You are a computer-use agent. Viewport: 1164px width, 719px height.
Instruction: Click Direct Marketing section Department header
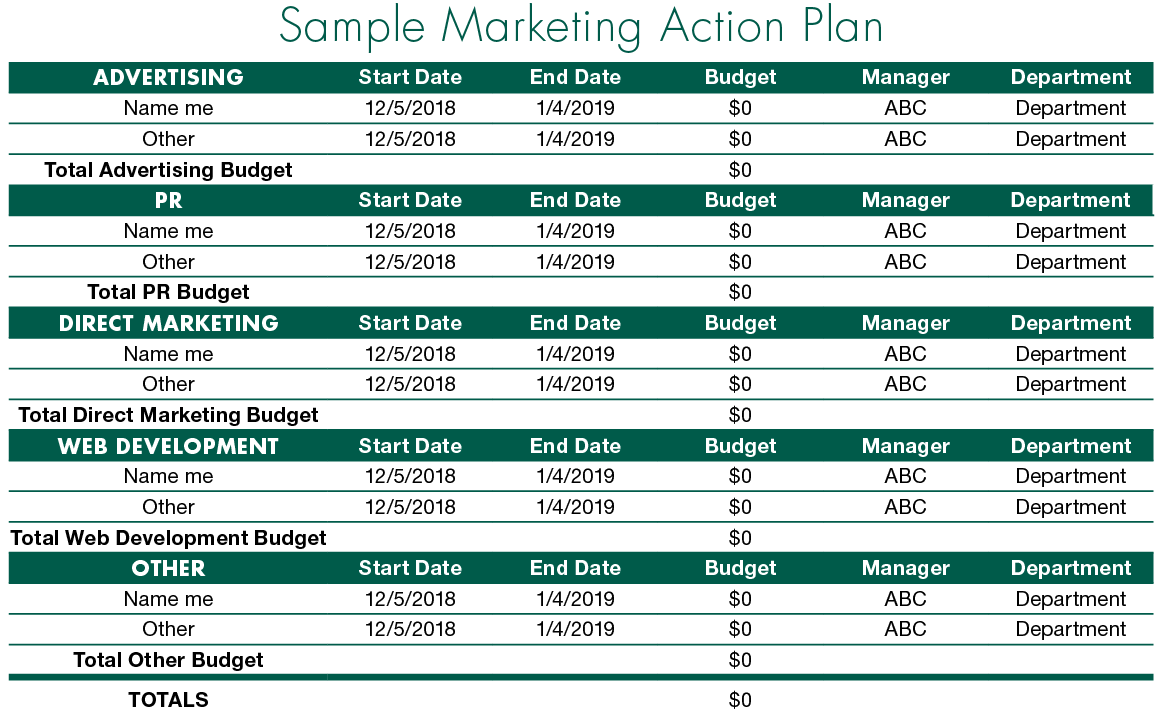click(1070, 324)
